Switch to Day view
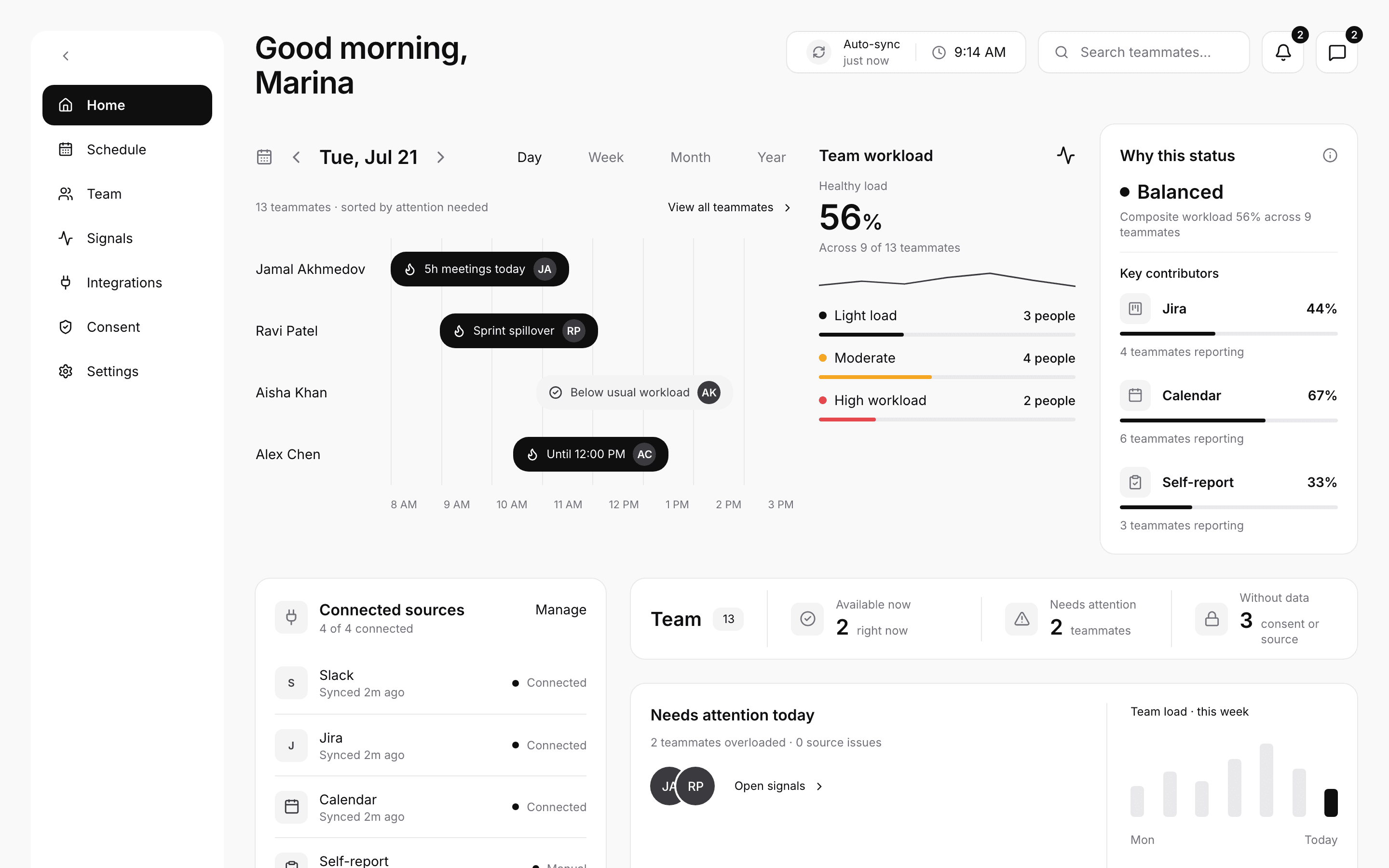The height and width of the screenshot is (868, 1389). pyautogui.click(x=529, y=157)
